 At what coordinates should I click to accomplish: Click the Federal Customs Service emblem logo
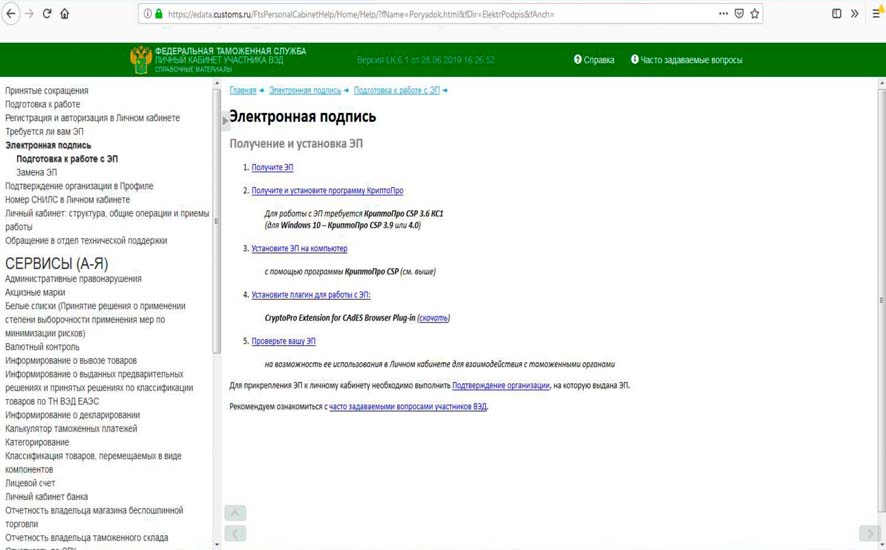point(140,60)
